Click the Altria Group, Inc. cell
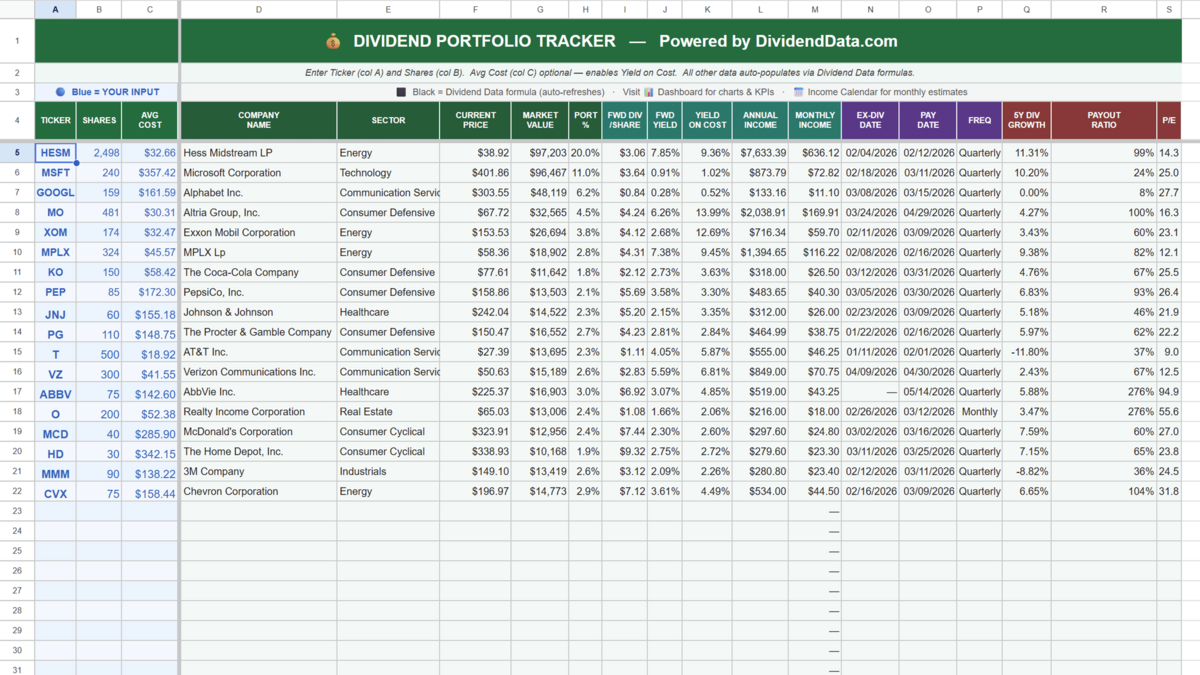 pos(259,213)
